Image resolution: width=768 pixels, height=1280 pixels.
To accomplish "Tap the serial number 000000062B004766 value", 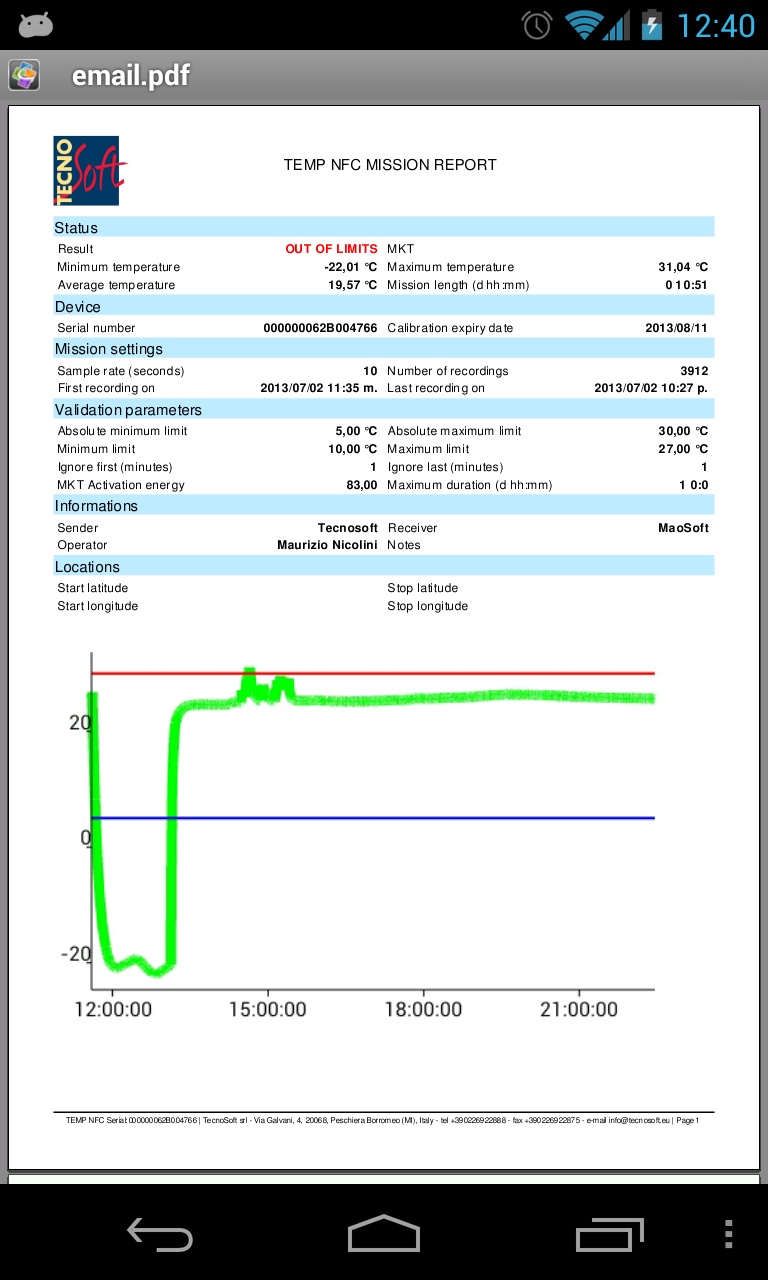I will tap(320, 328).
